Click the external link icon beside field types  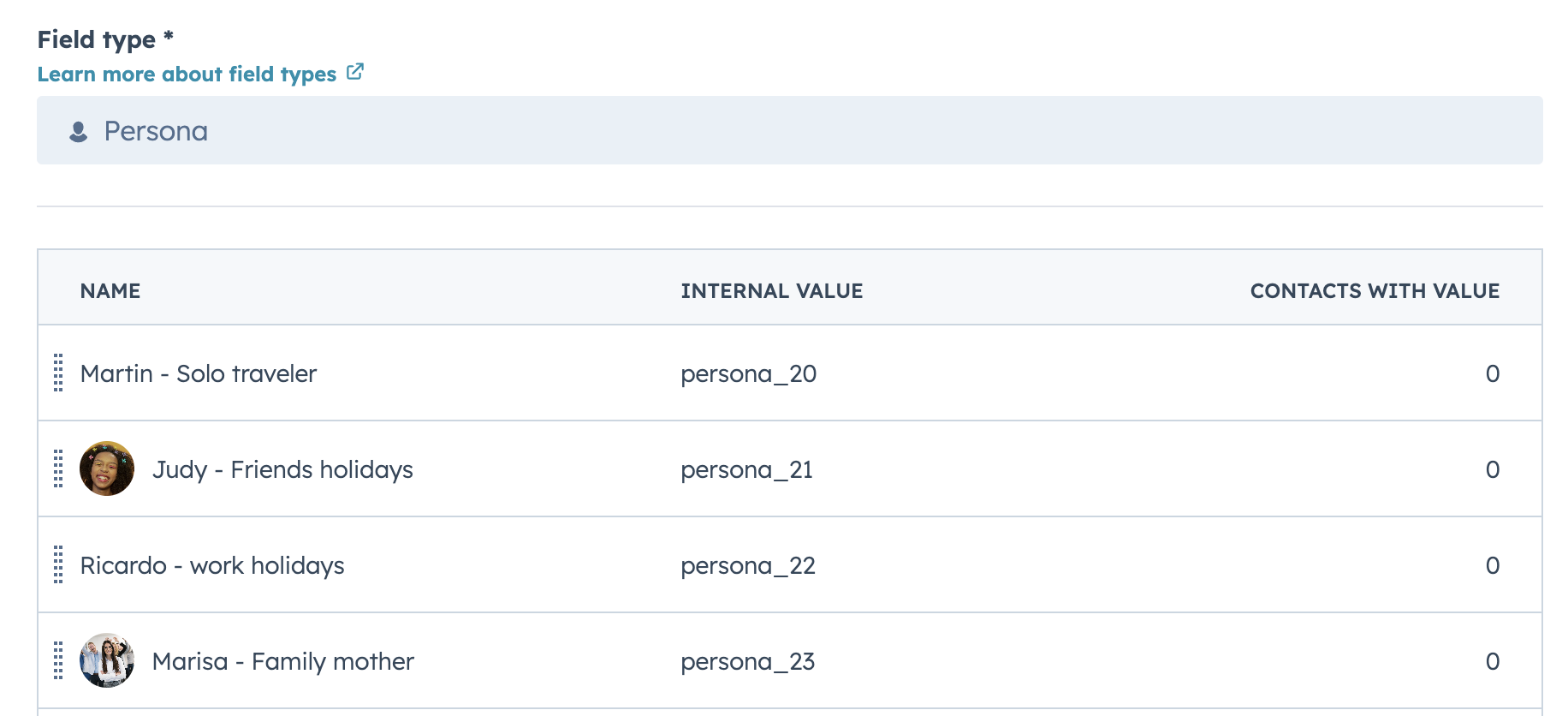tap(355, 73)
